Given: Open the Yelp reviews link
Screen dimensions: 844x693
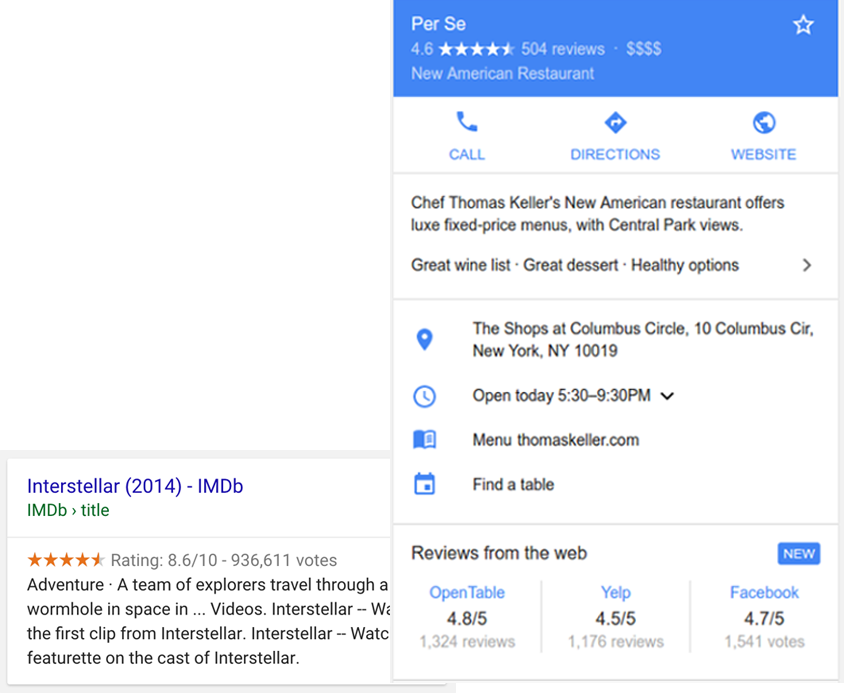Looking at the screenshot, I should click(x=615, y=592).
